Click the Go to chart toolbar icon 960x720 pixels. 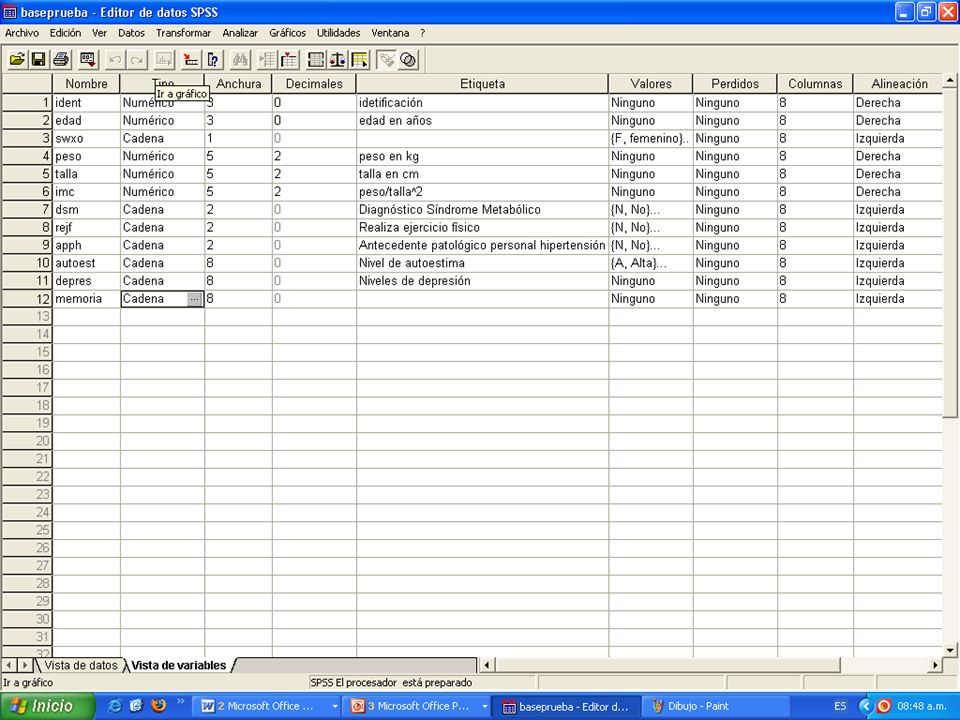click(x=164, y=59)
